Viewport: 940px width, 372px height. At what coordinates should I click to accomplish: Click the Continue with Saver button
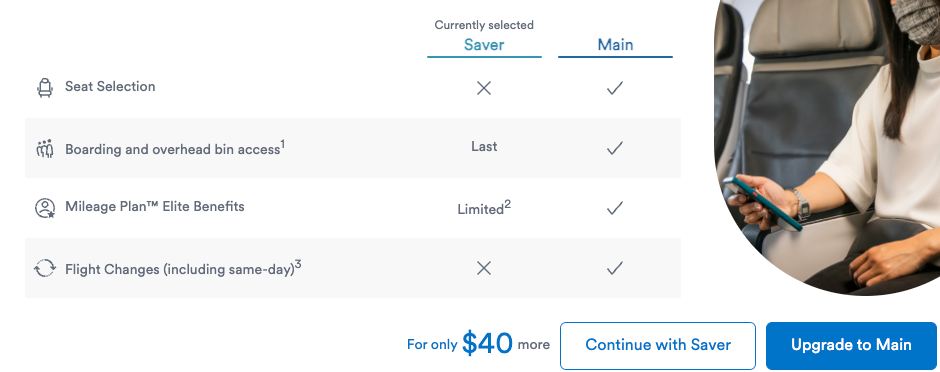click(x=658, y=346)
